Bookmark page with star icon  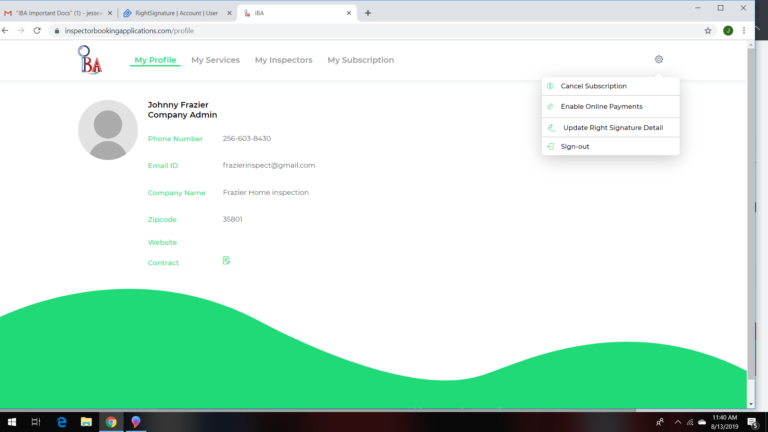(708, 31)
